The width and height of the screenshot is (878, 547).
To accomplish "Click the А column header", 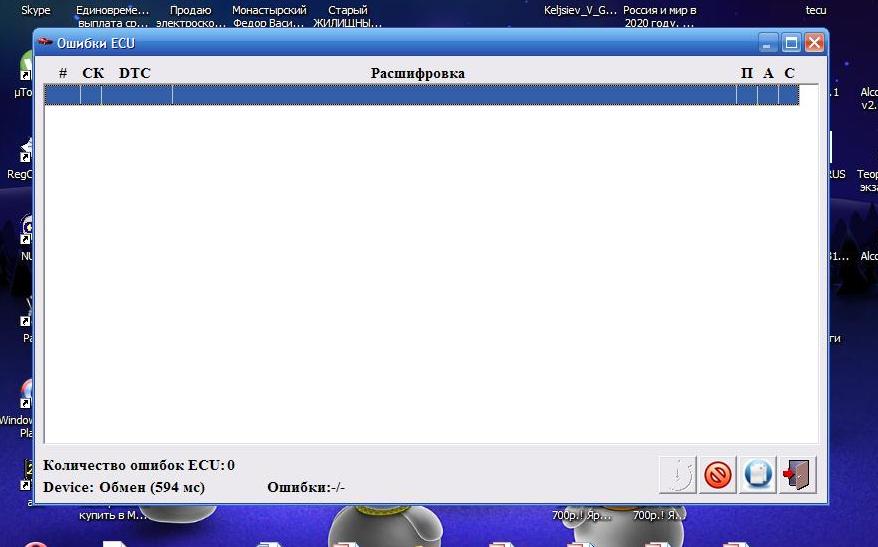I will [x=768, y=73].
